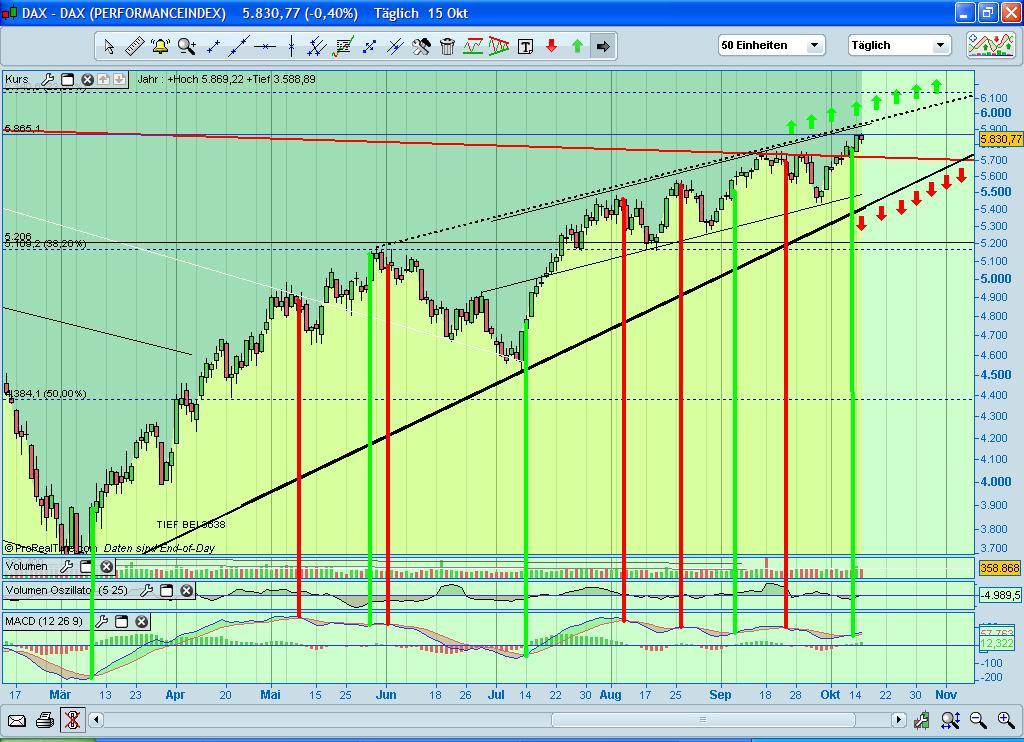Select the red down-arrow marker tool

(552, 45)
